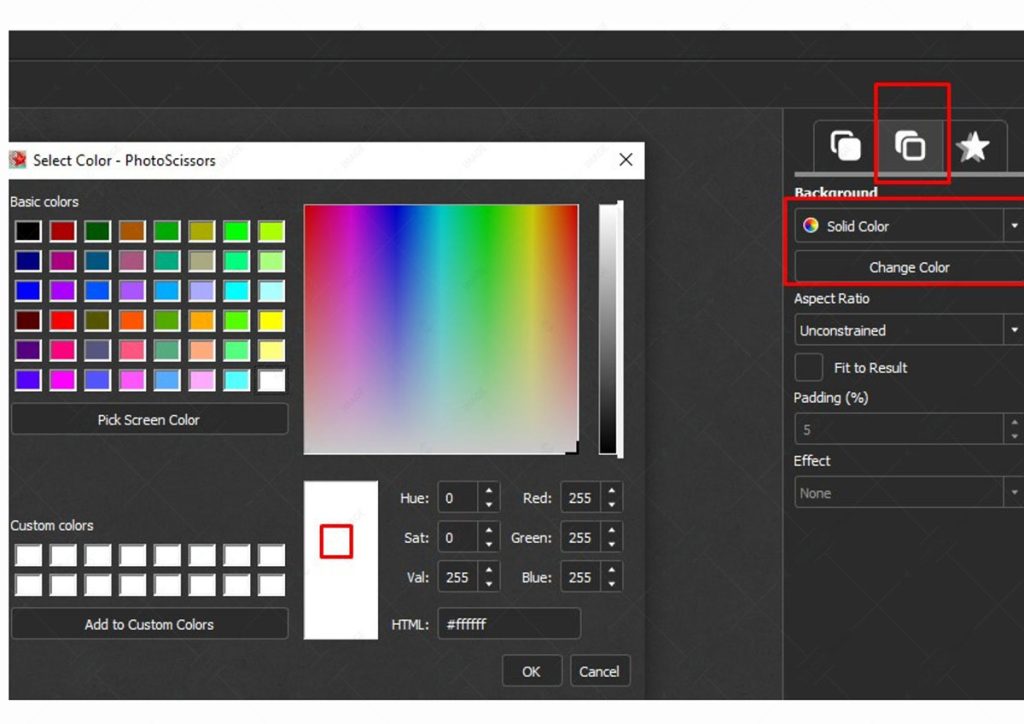The height and width of the screenshot is (724, 1024).
Task: Open the effects tab with the star icon
Action: click(x=971, y=145)
